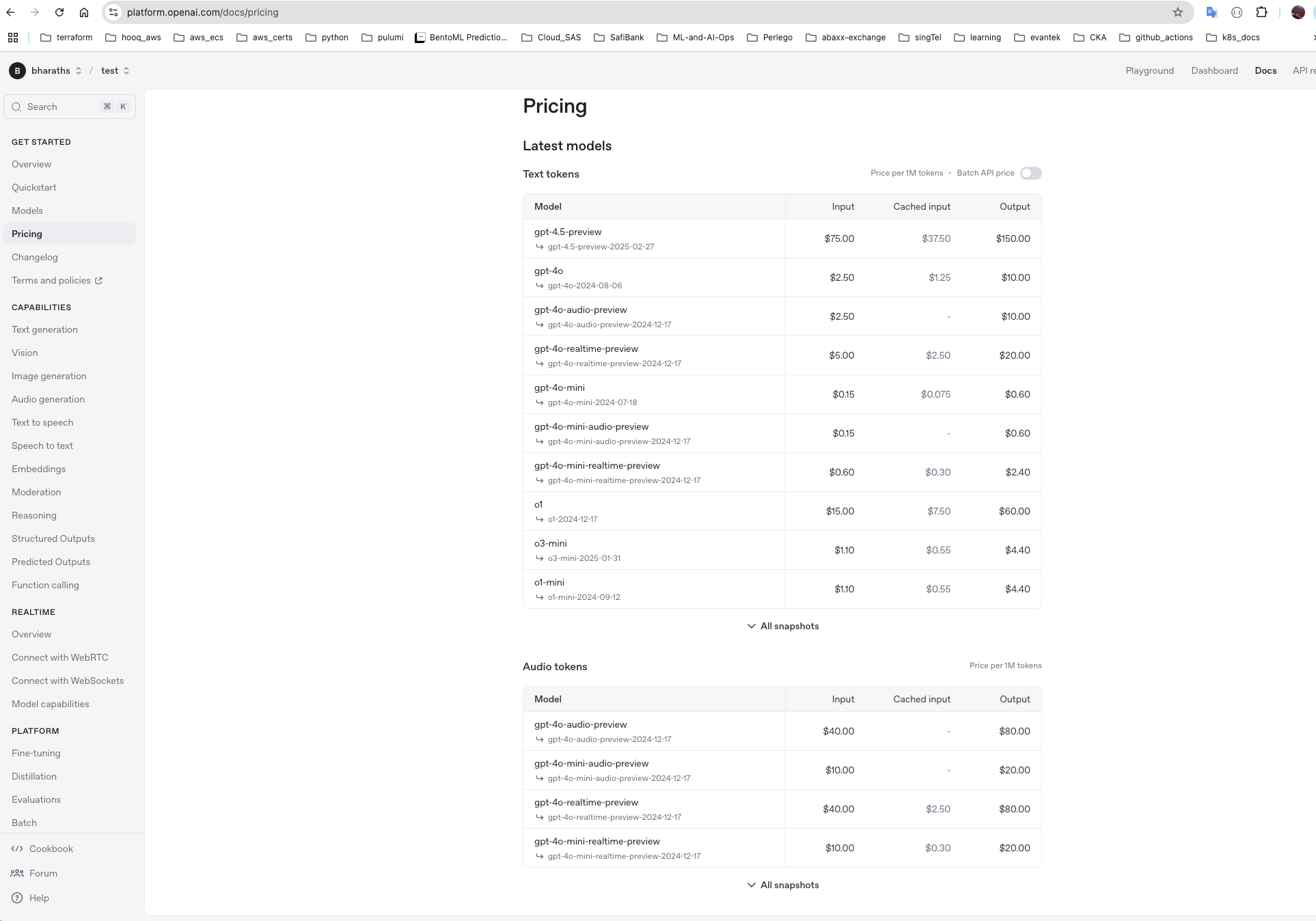Click the o1-2024-12-17 snapshot text
Image resolution: width=1316 pixels, height=921 pixels.
pyautogui.click(x=573, y=519)
